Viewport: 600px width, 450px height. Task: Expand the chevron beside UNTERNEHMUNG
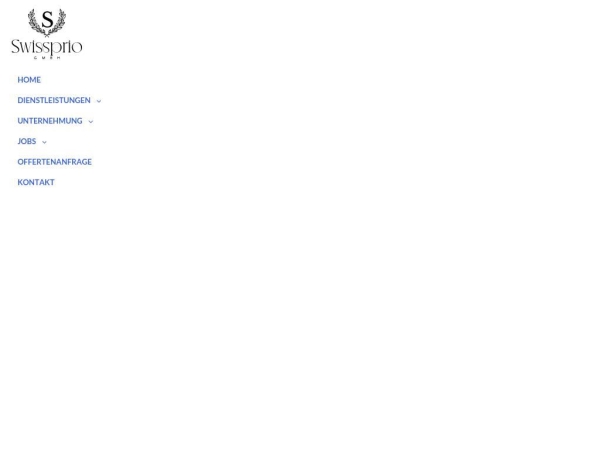tap(91, 122)
